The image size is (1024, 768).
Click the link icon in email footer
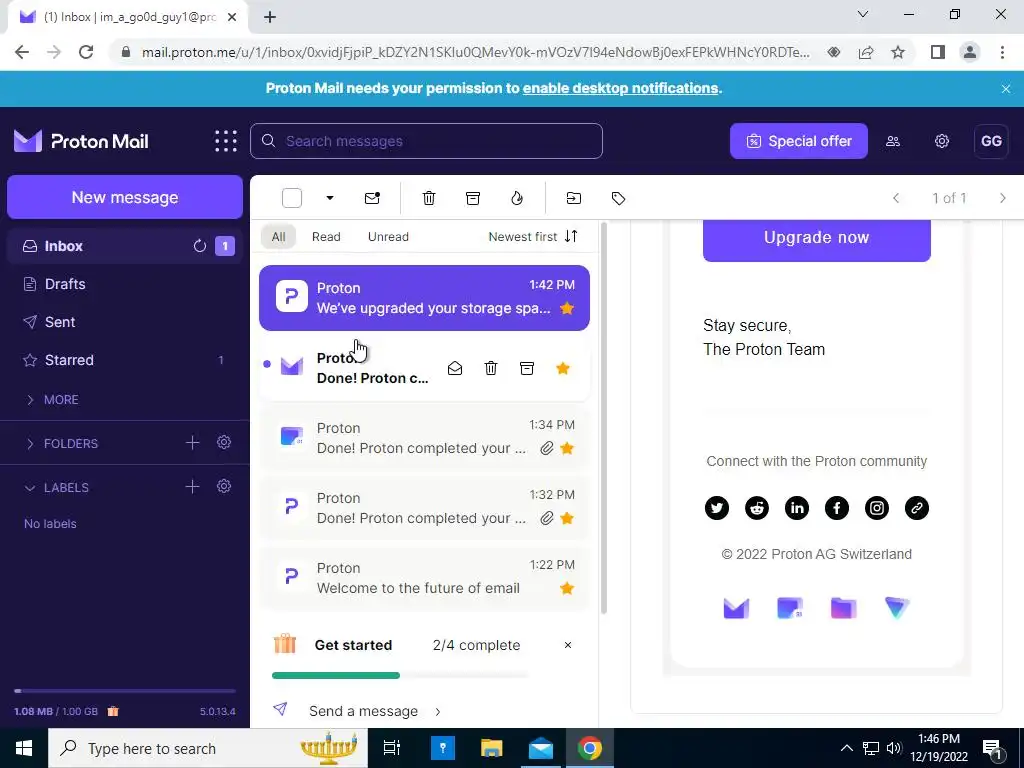coord(916,508)
